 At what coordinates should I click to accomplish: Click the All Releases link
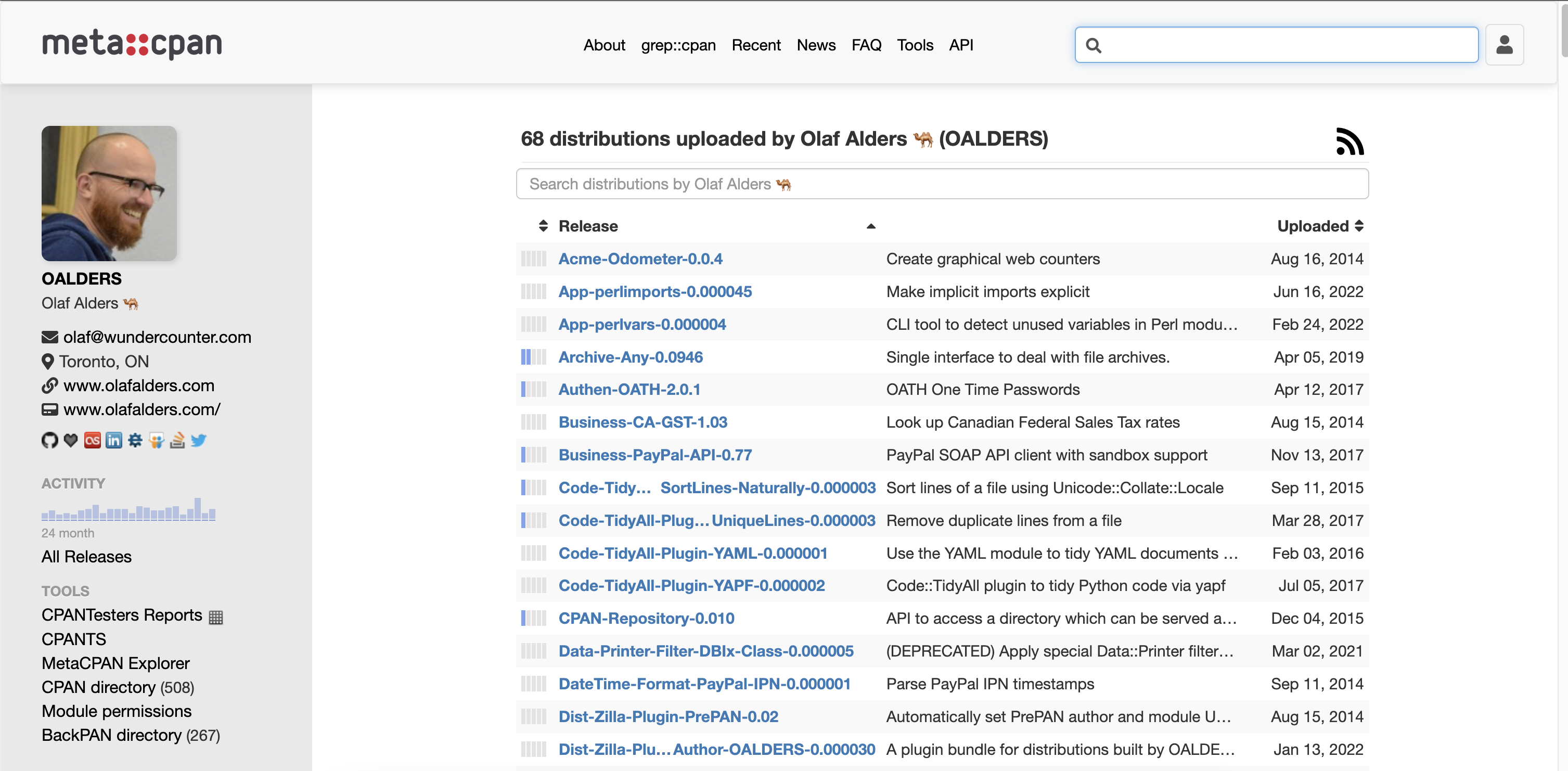[86, 556]
